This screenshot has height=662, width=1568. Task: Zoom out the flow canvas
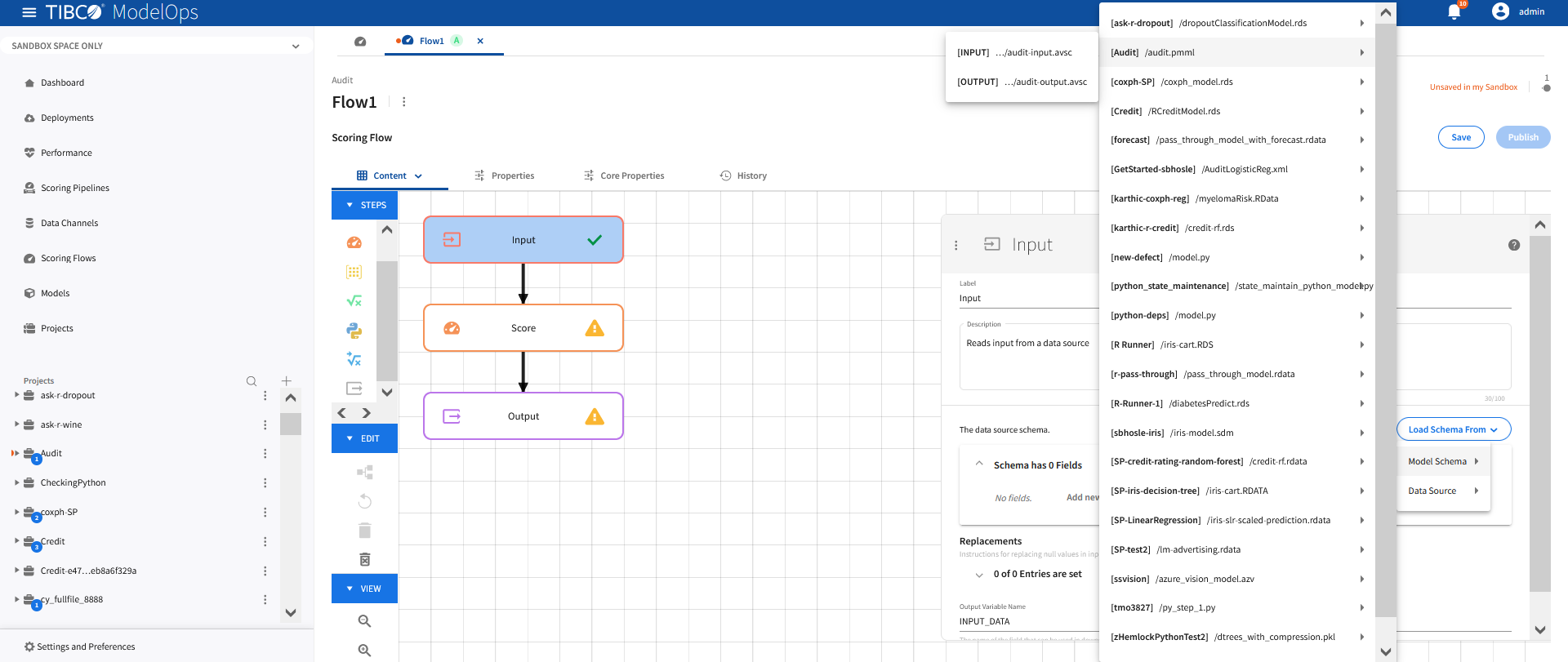pyautogui.click(x=365, y=621)
